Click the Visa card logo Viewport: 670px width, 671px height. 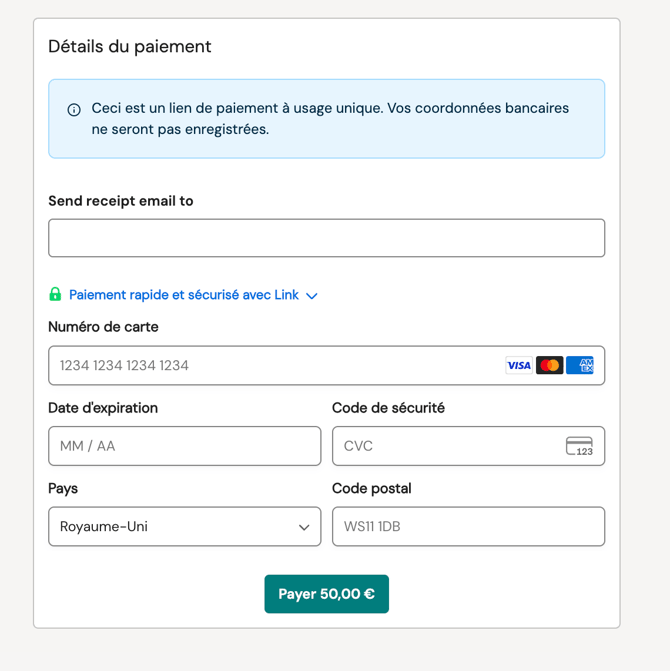[519, 366]
